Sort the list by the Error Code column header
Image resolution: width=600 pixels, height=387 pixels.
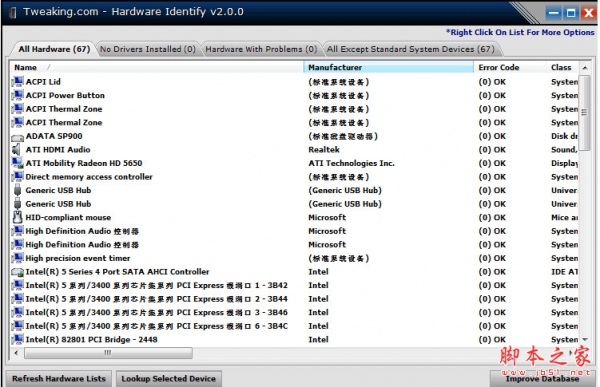(510, 67)
